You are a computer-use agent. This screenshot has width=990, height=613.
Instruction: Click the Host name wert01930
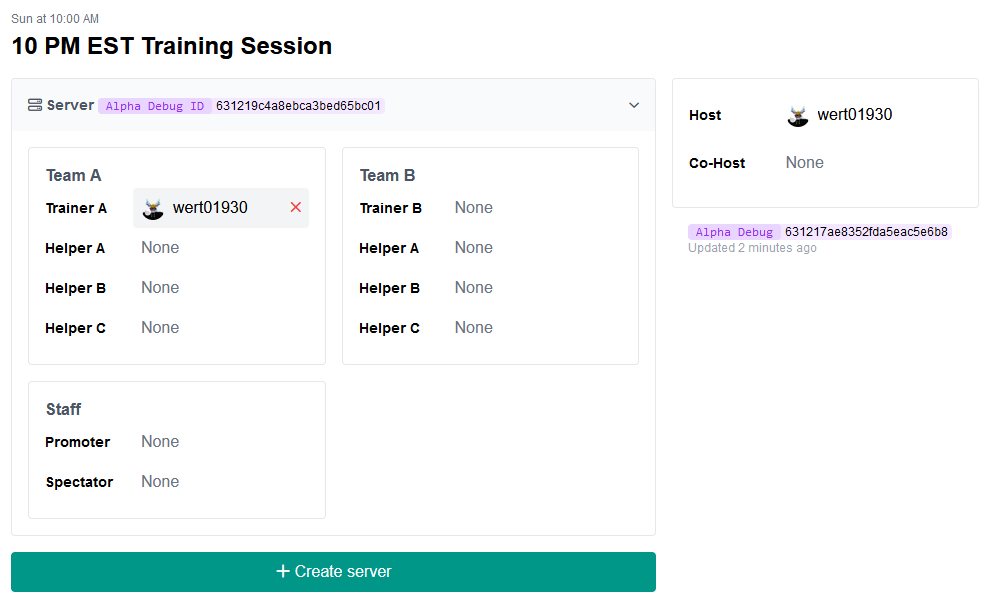(855, 115)
